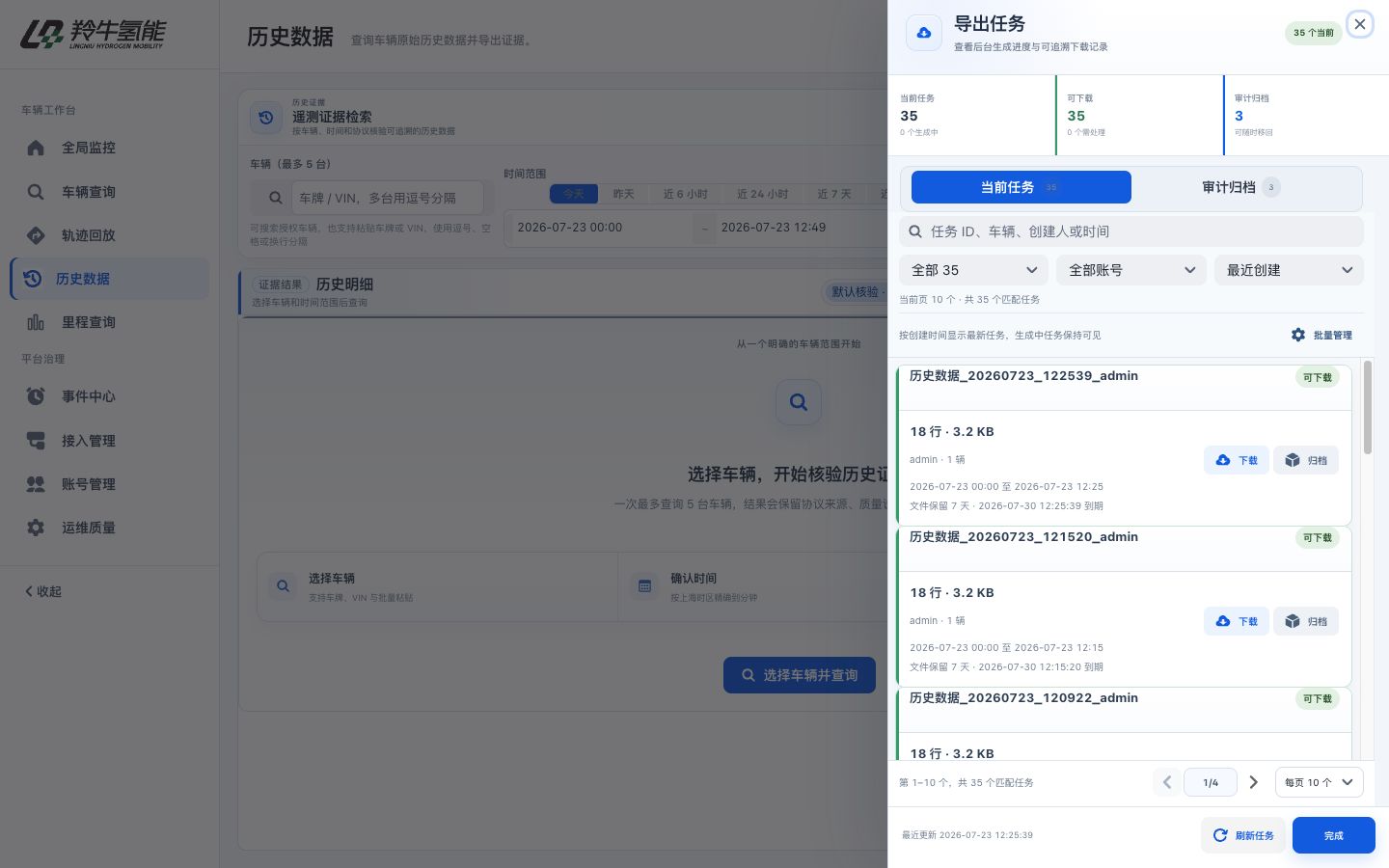Click the 35 个当前 badge in panel header

tap(1314, 33)
